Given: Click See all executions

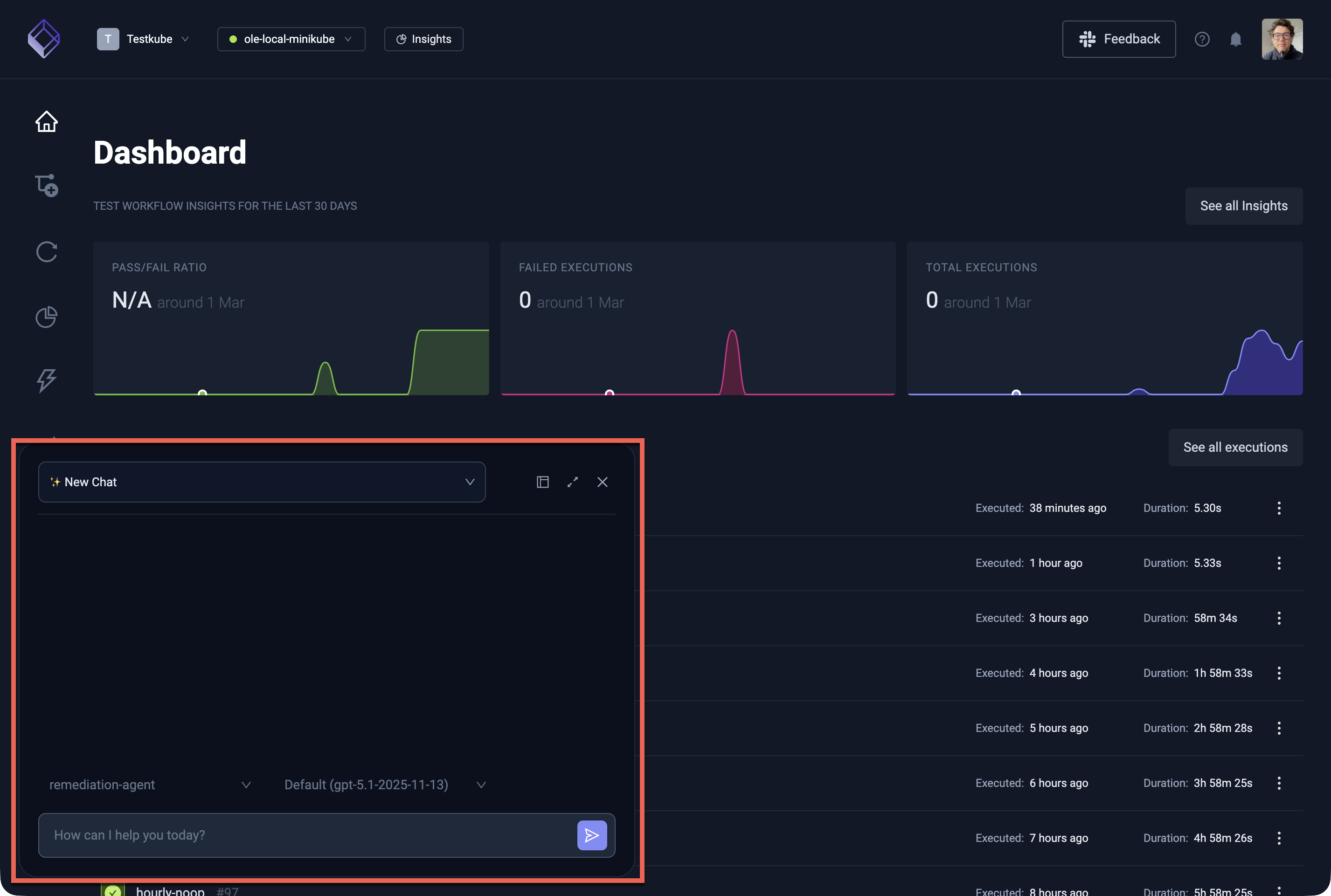Looking at the screenshot, I should click(x=1235, y=447).
